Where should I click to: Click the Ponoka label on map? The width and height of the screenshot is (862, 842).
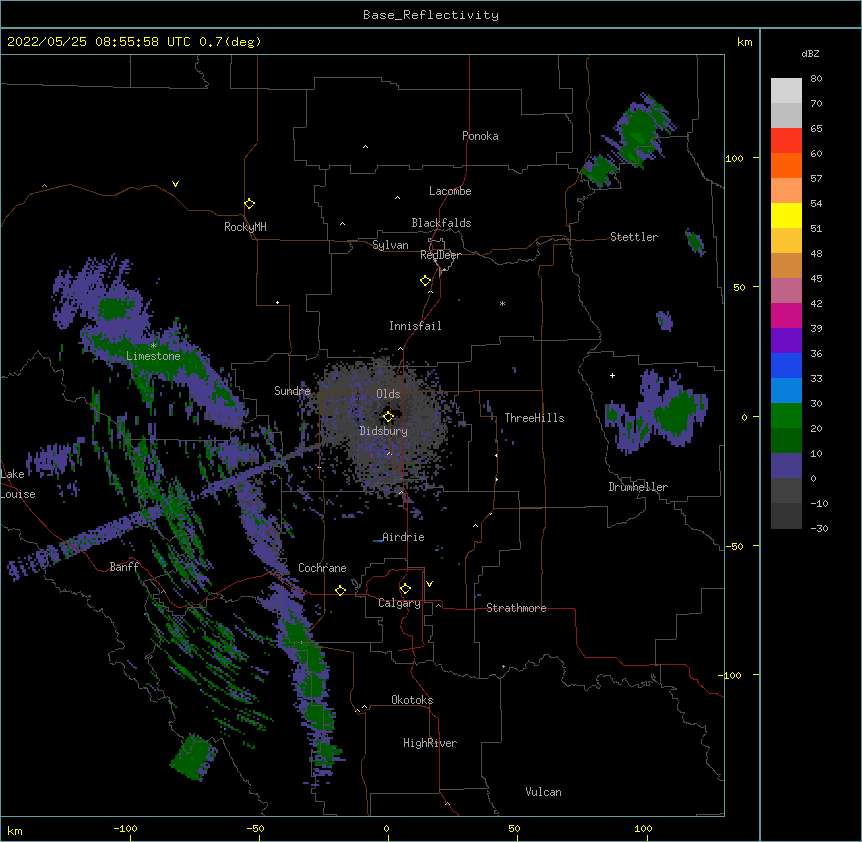(480, 136)
